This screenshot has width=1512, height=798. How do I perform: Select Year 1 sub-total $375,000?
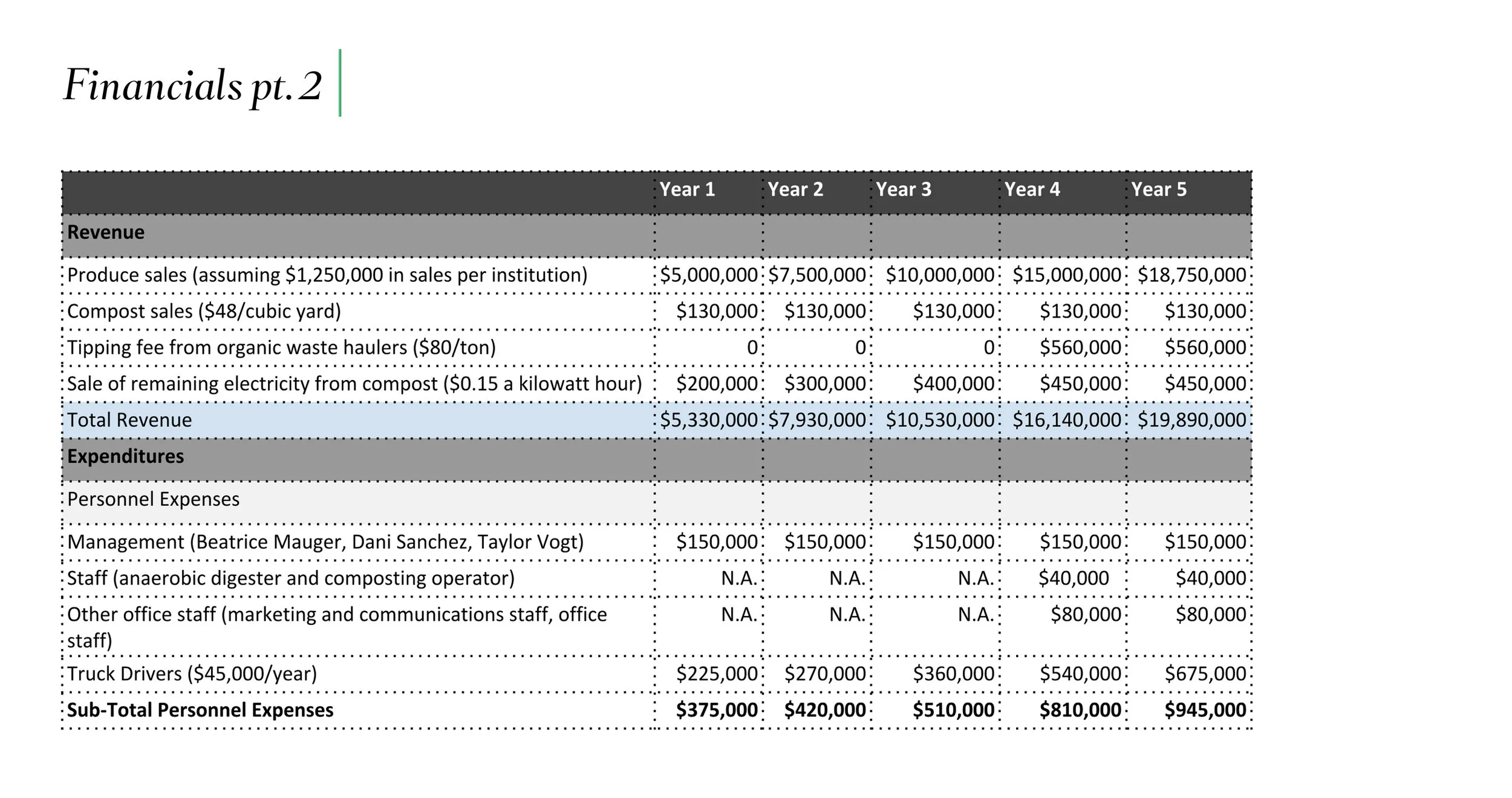click(716, 710)
